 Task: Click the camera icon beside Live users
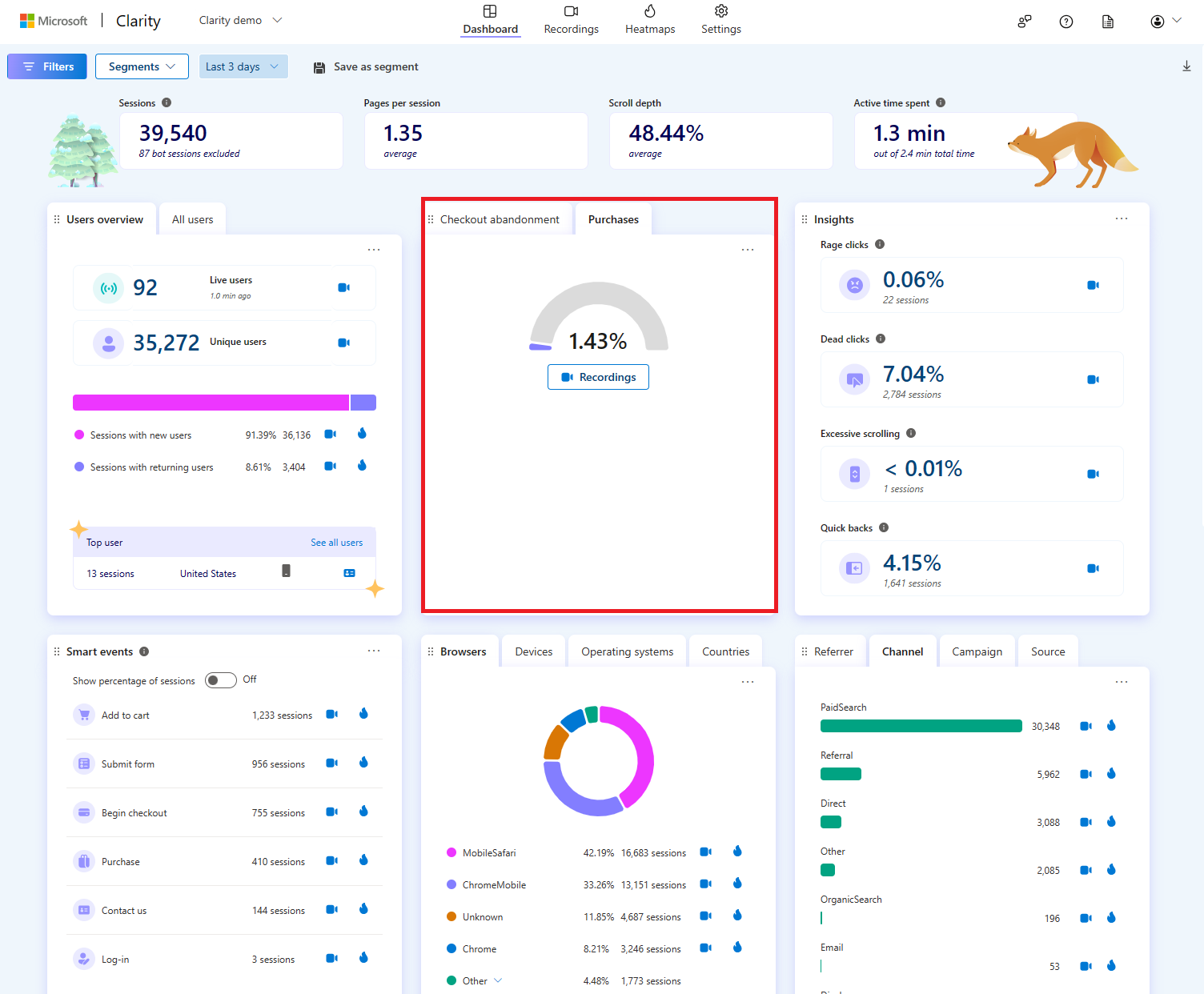(343, 287)
